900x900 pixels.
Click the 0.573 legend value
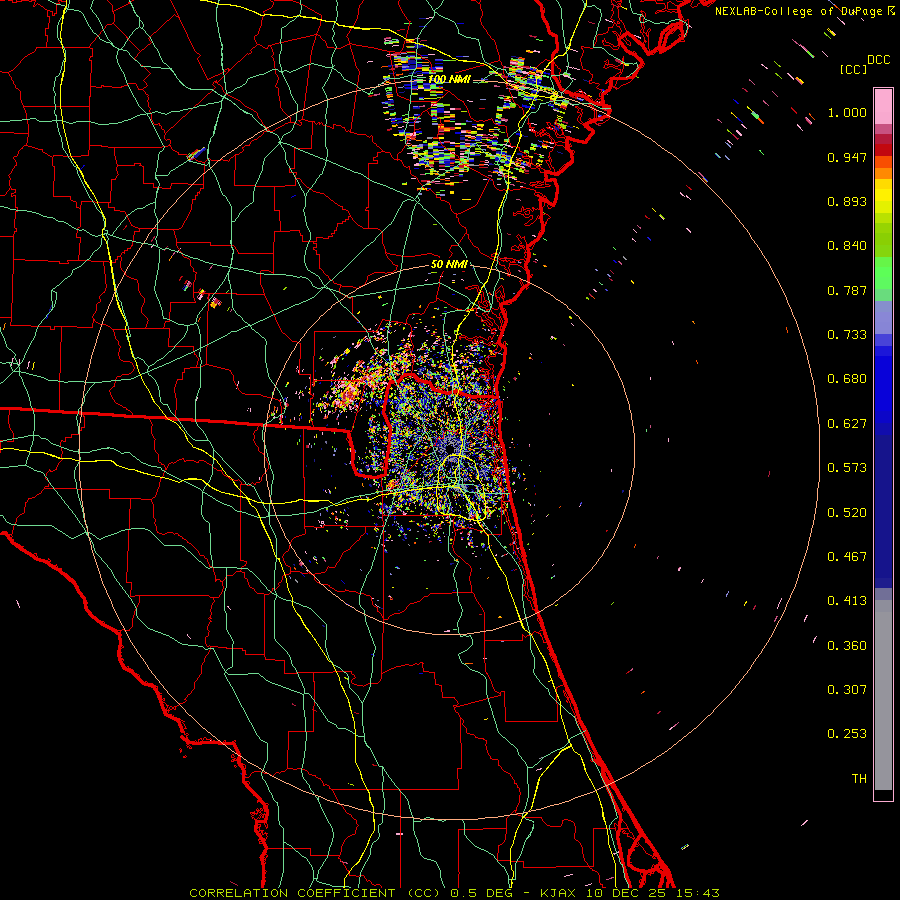pos(847,468)
